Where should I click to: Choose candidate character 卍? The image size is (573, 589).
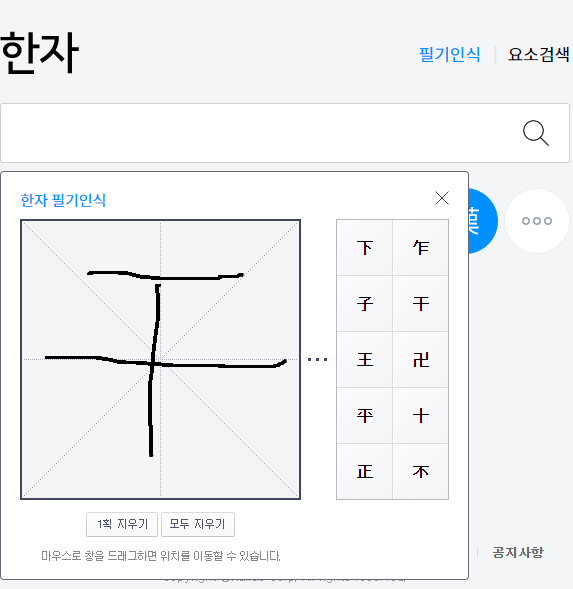pyautogui.click(x=420, y=359)
